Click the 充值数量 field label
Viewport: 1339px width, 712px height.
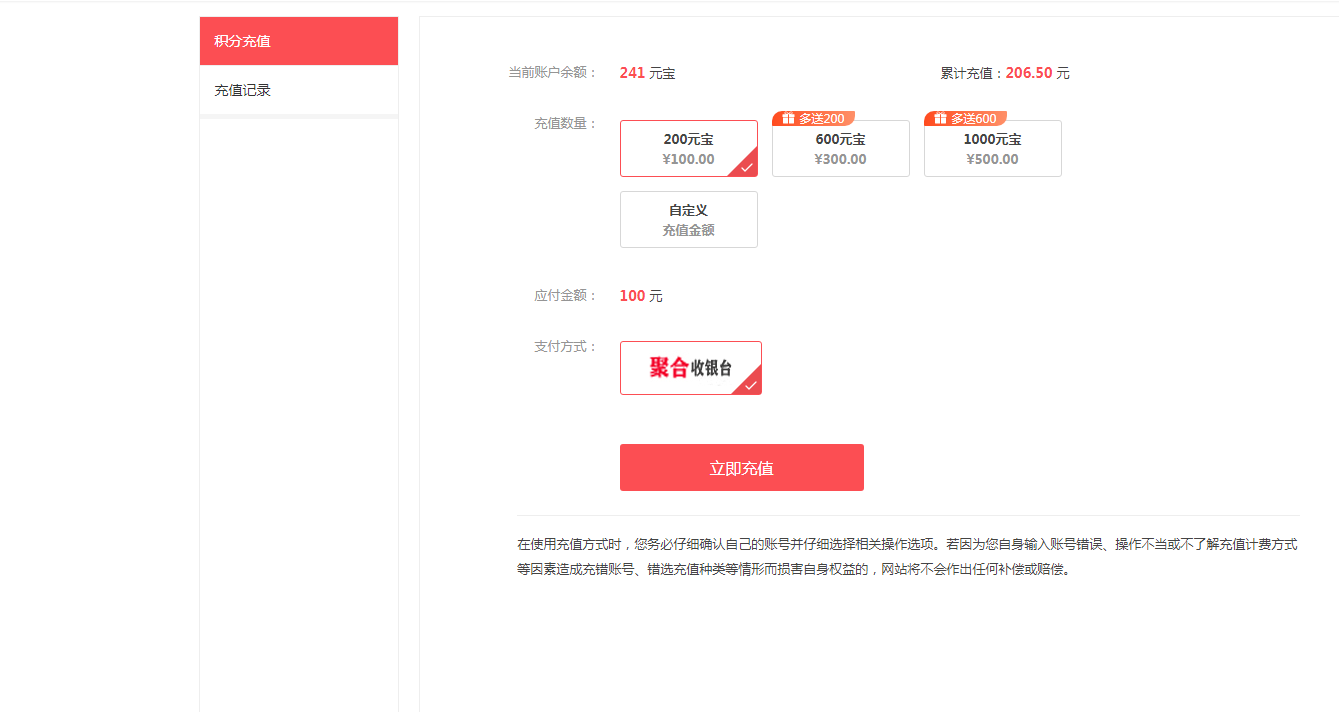tap(565, 124)
